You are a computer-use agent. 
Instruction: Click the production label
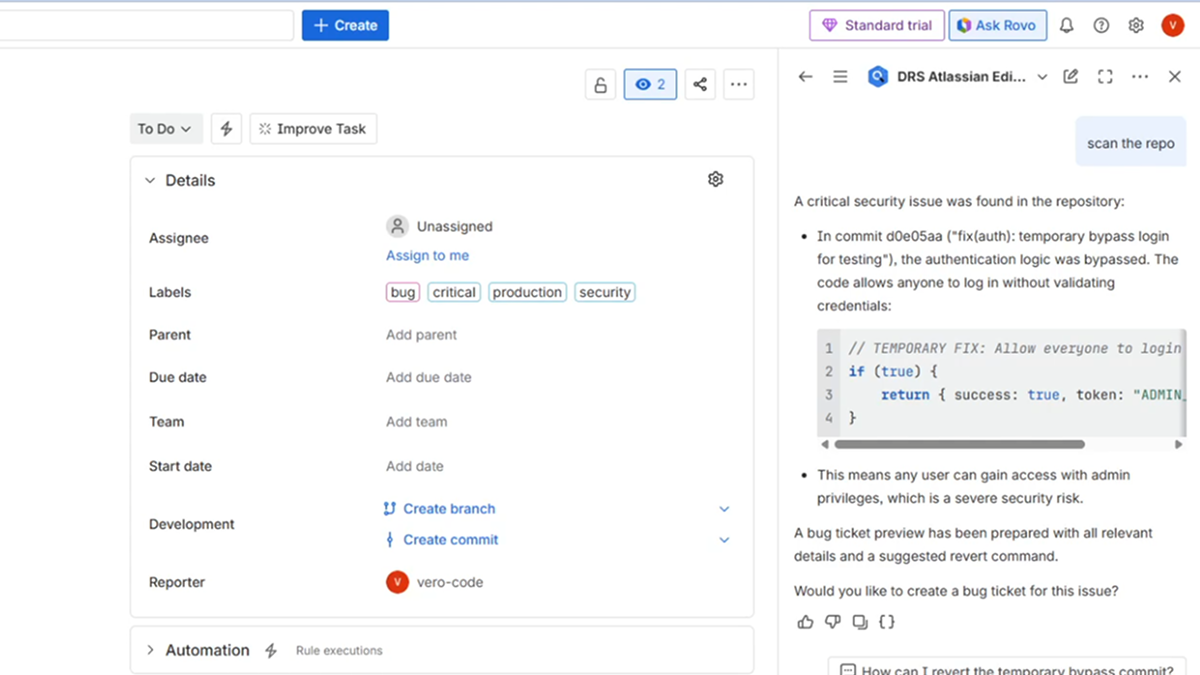(x=527, y=292)
